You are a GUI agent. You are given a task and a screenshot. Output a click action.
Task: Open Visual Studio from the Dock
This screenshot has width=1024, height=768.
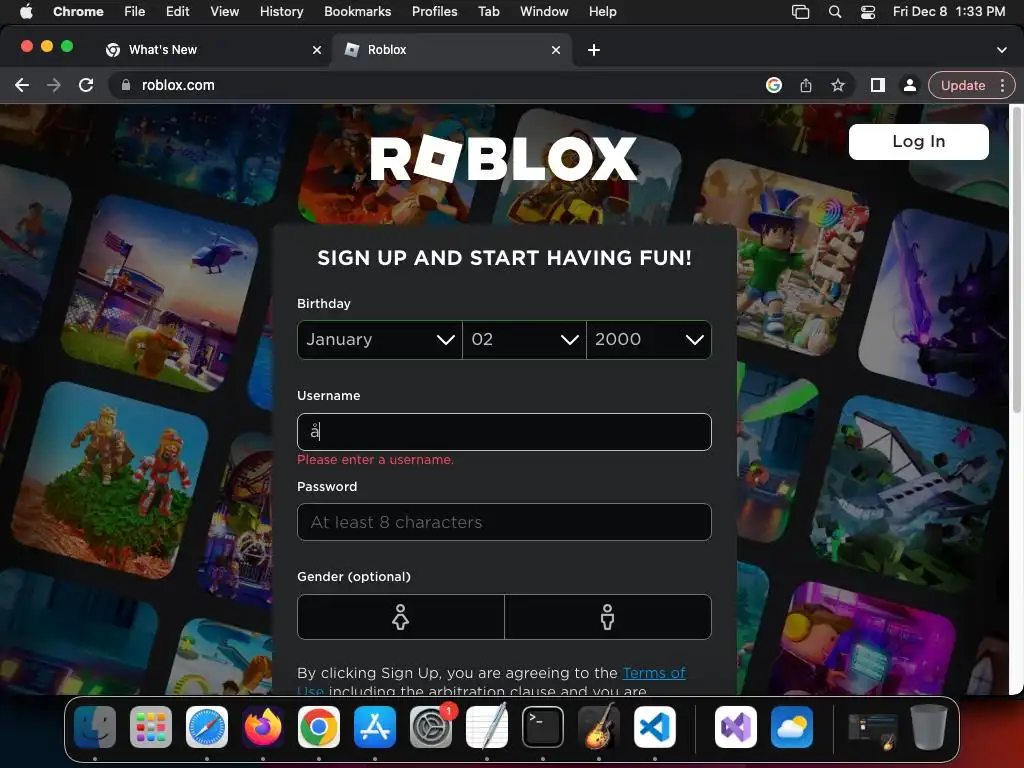pyautogui.click(x=736, y=727)
